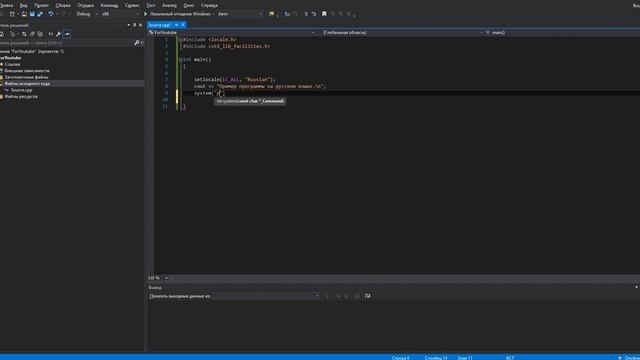Click the Undo arrow icon
Viewport: 640px width, 360px height.
tap(51, 14)
